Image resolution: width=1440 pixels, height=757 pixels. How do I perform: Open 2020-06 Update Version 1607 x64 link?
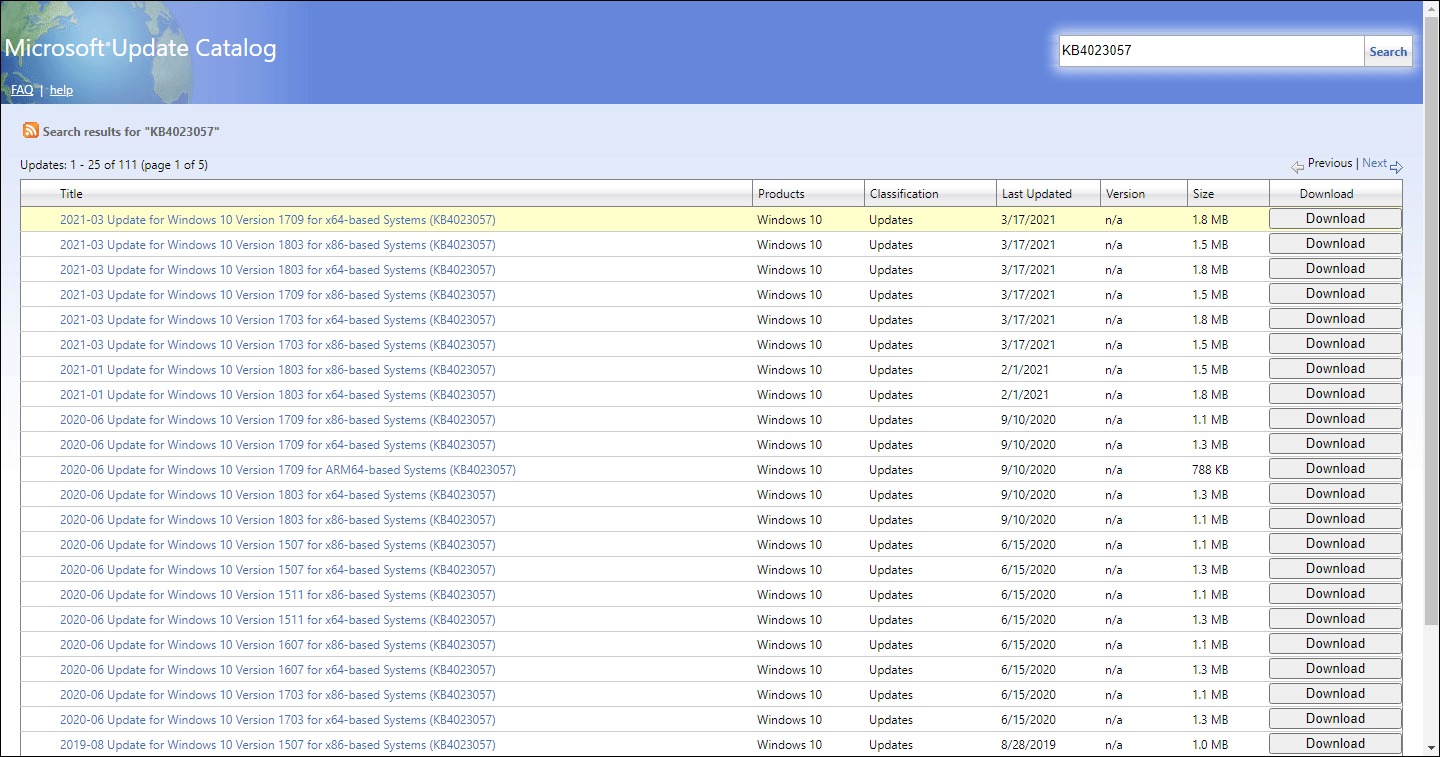277,670
